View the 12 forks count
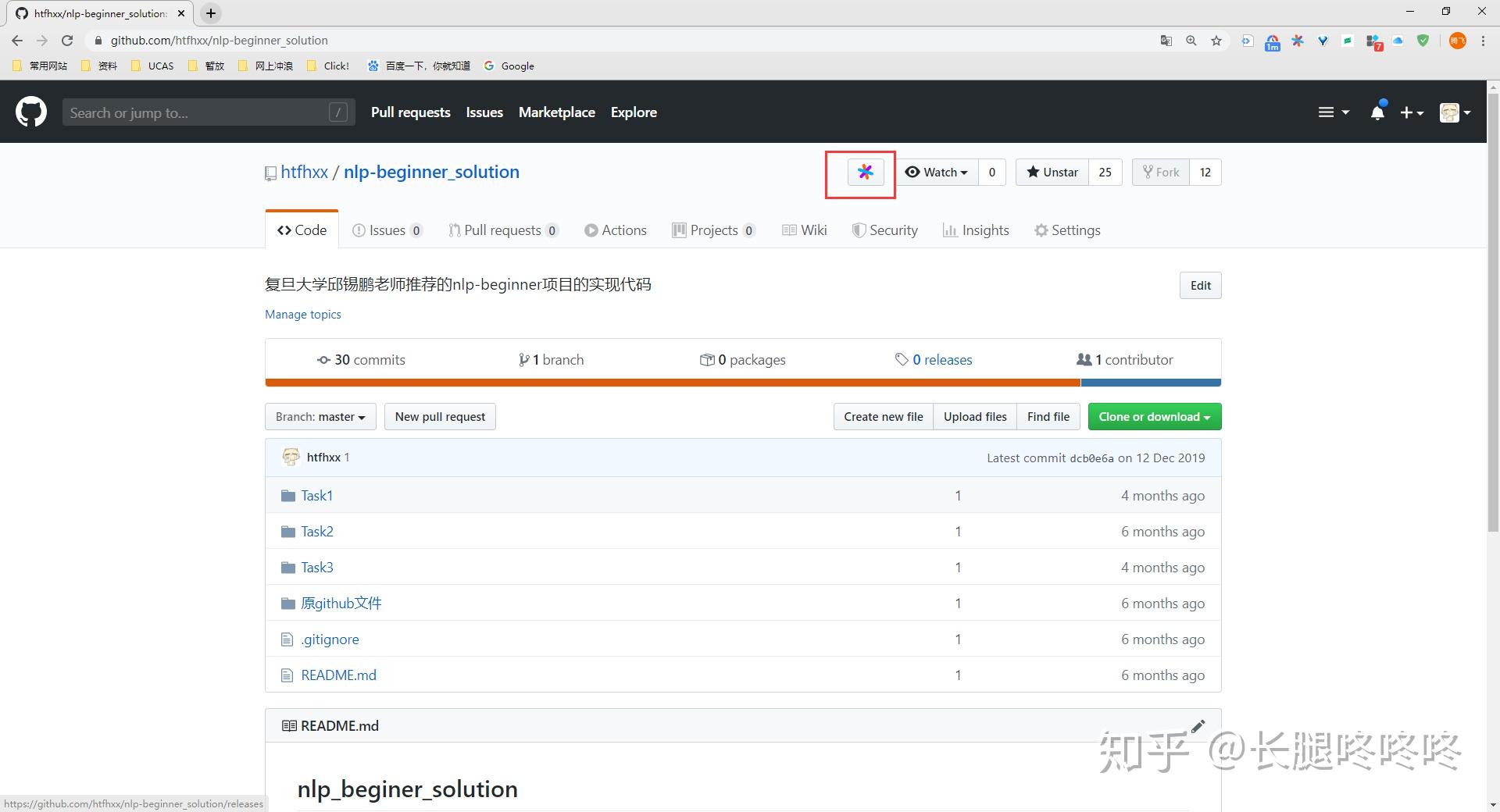This screenshot has width=1500, height=812. [x=1205, y=172]
